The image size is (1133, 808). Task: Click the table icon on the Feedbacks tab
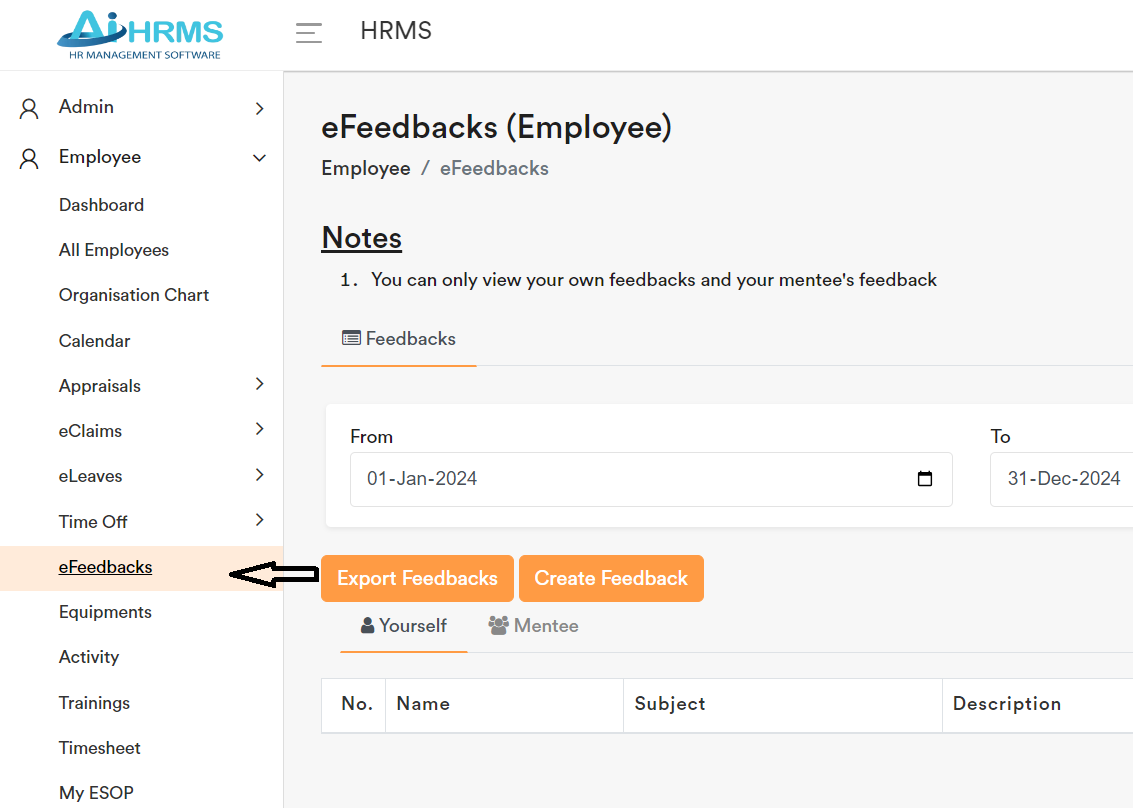352,338
